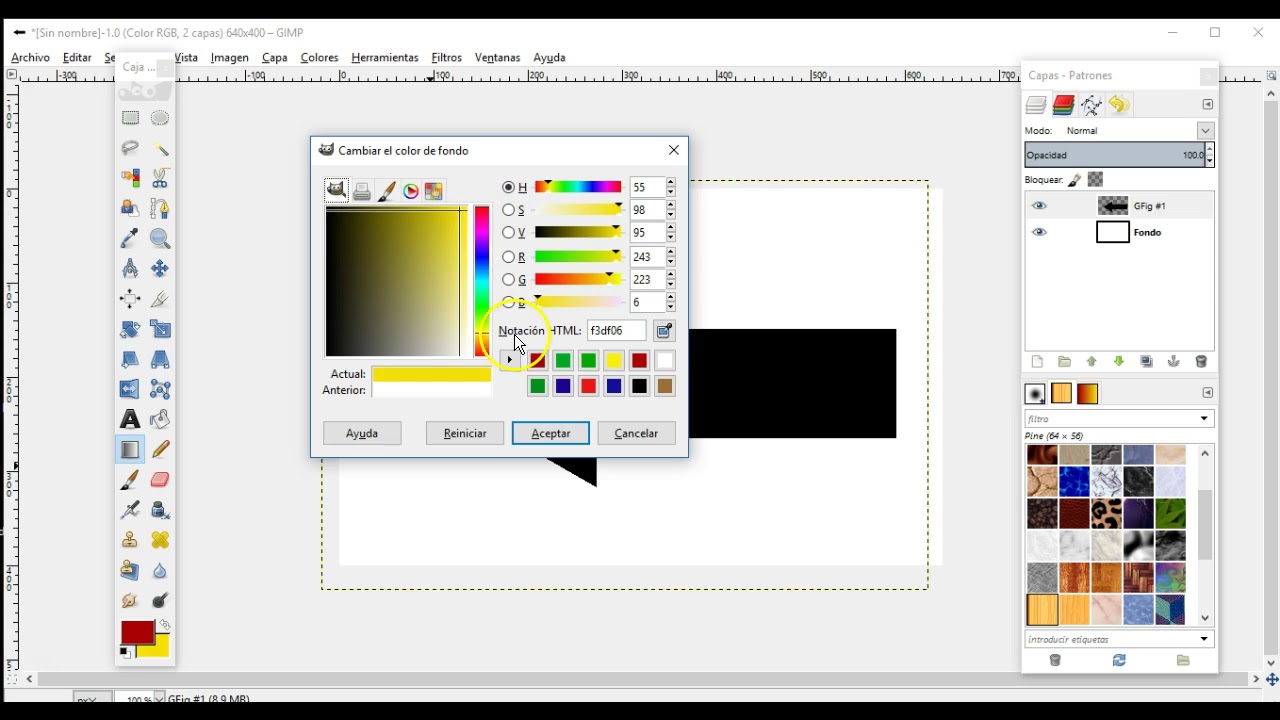
Task: Increase the H value spinner
Action: pyautogui.click(x=670, y=183)
